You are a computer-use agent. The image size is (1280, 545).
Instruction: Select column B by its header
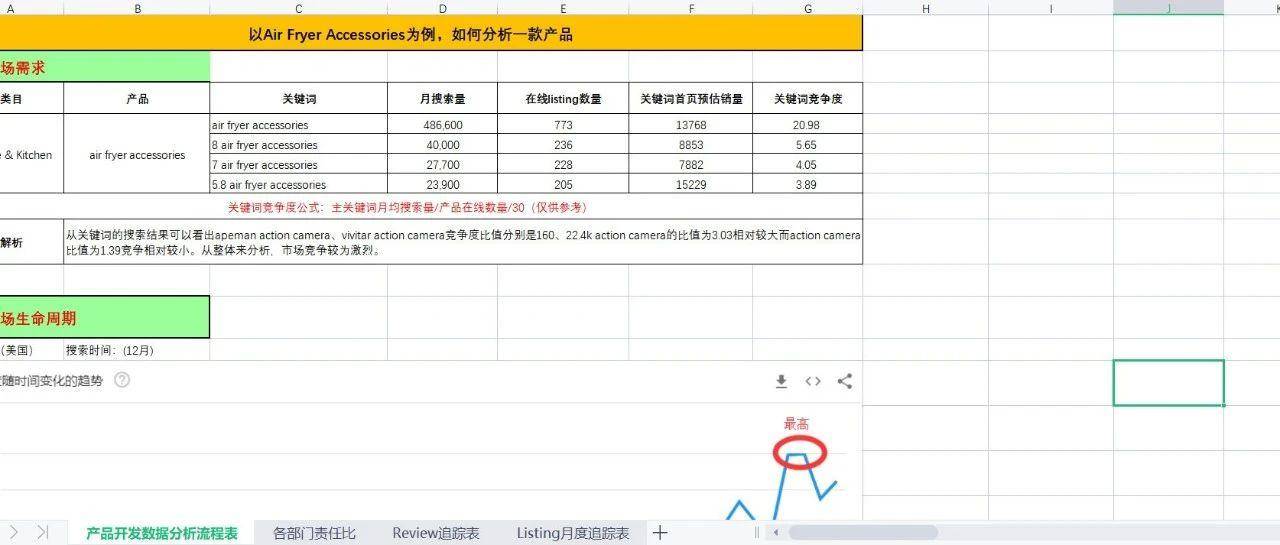(x=137, y=7)
